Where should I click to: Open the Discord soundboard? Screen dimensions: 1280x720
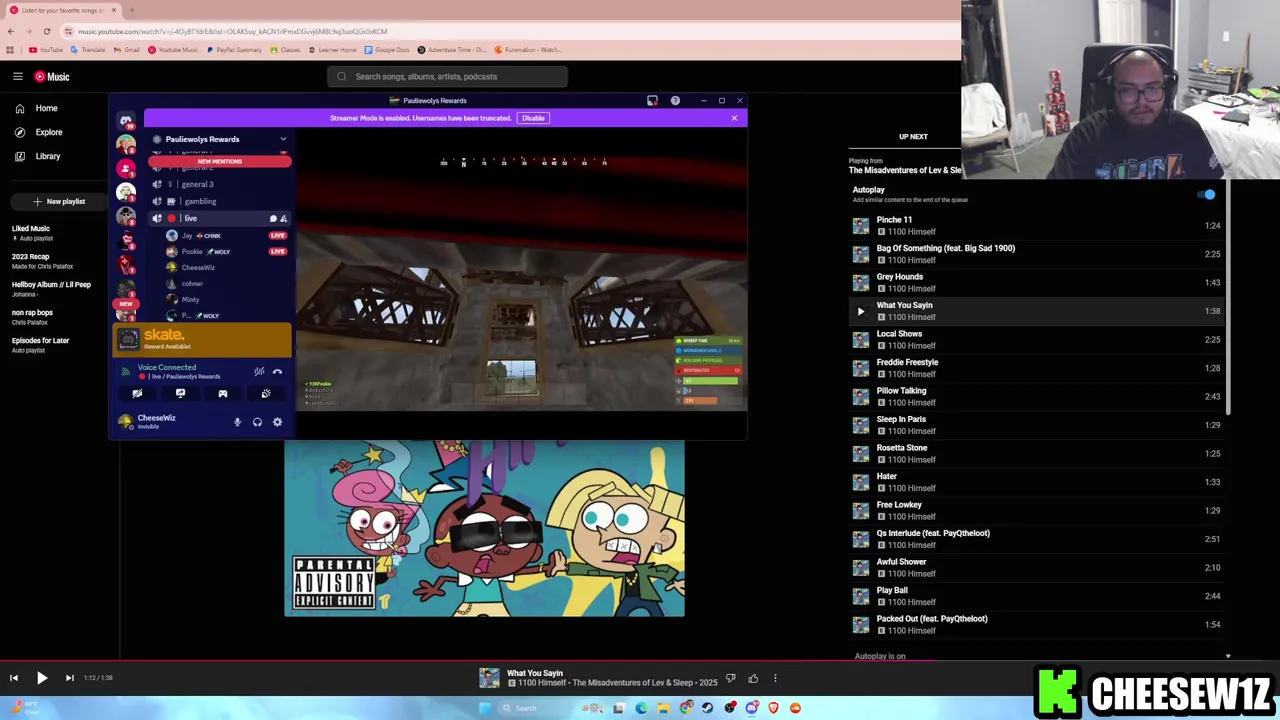[x=266, y=393]
